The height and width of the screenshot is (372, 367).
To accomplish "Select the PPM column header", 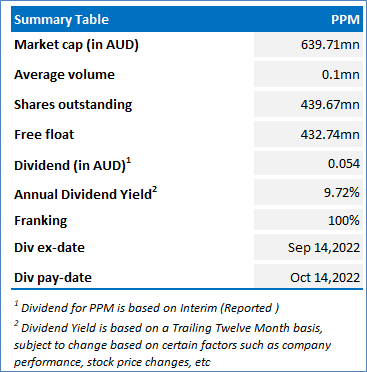I will click(345, 19).
